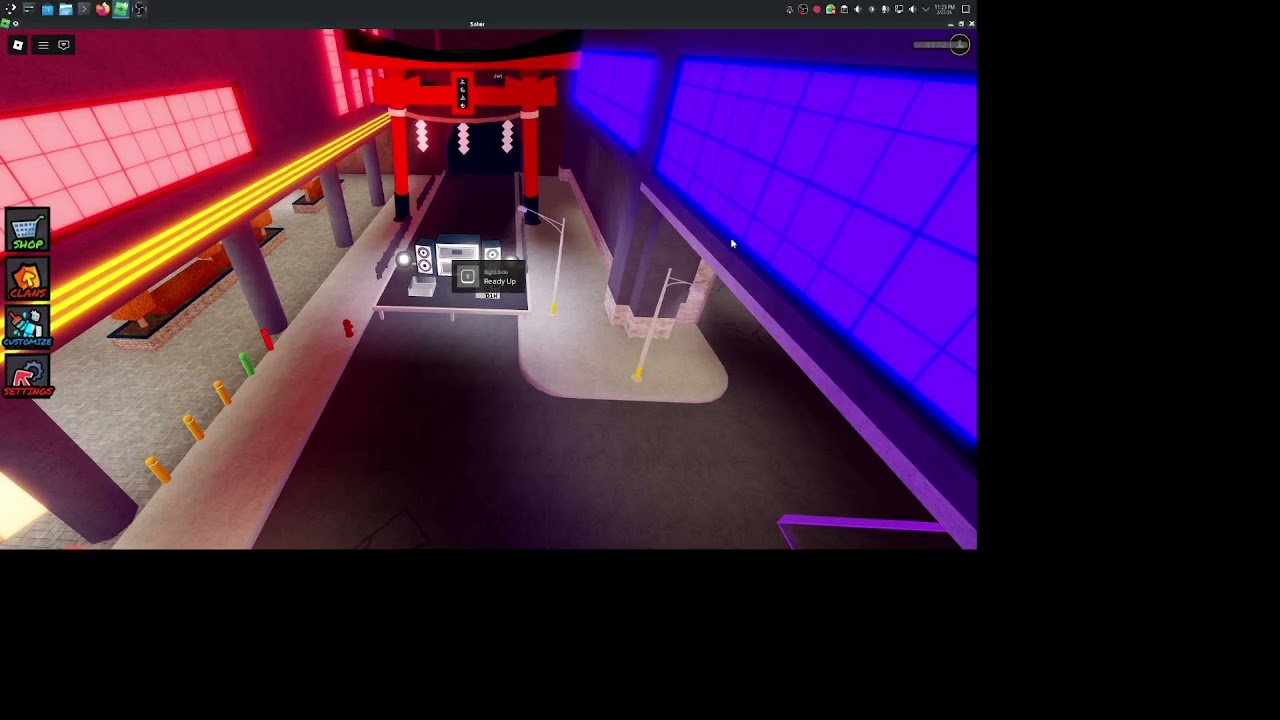Open the Roblox chat window
1280x720 pixels.
[64, 45]
